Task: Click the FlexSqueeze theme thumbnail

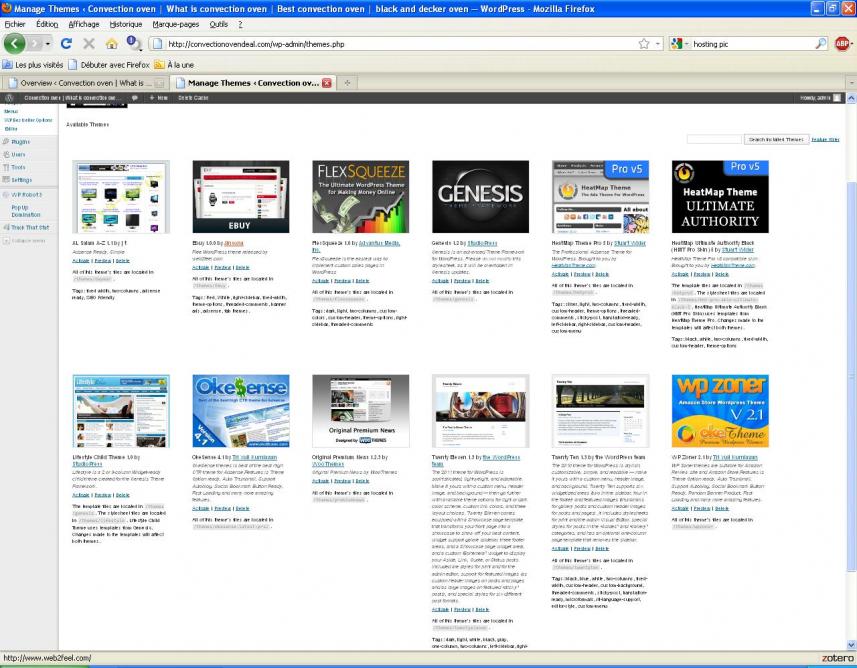Action: coord(361,197)
